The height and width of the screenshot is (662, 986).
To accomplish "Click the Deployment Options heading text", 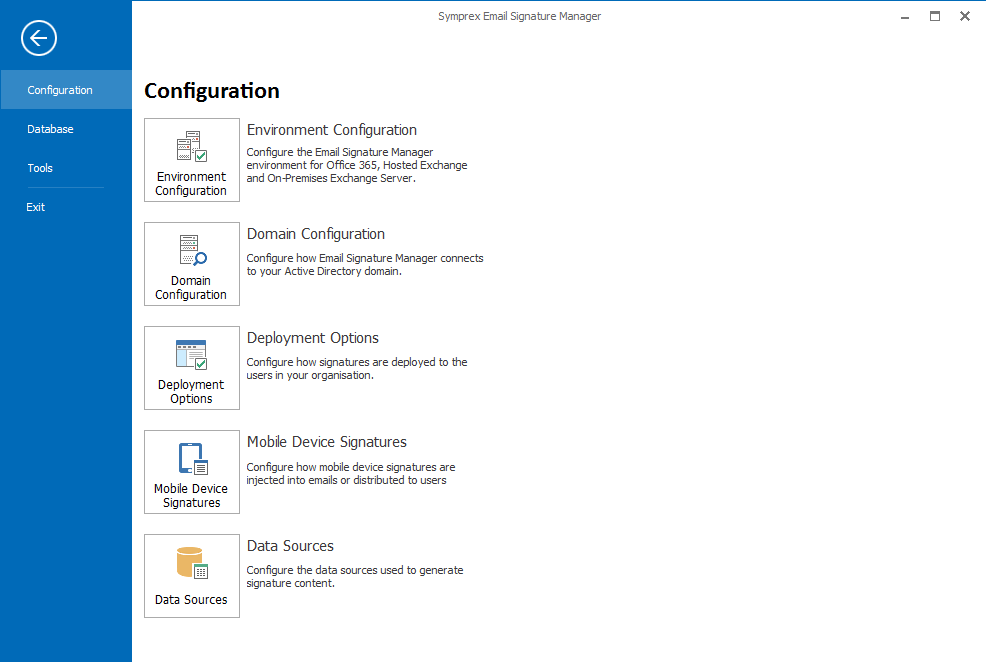I will coord(313,338).
